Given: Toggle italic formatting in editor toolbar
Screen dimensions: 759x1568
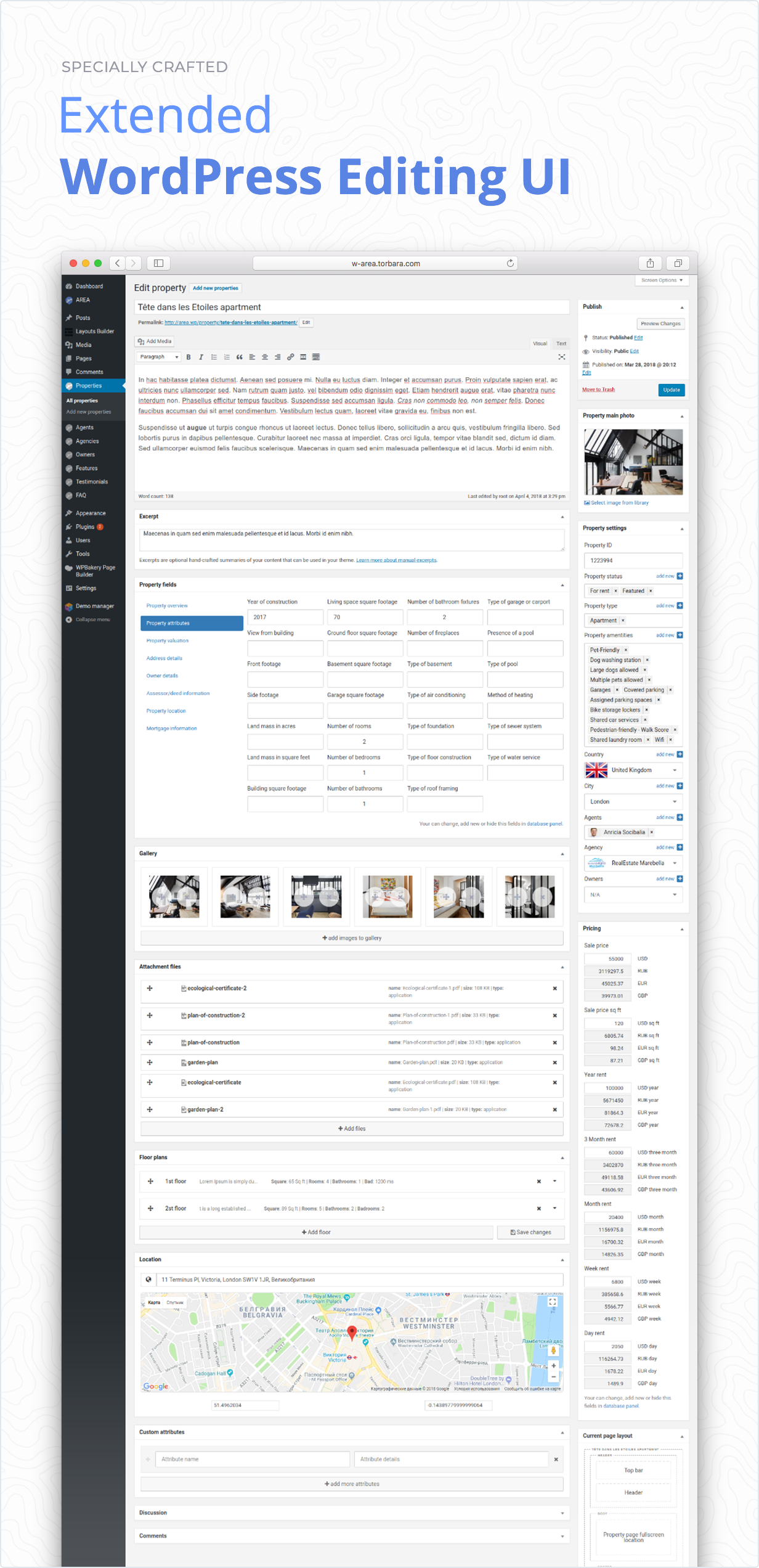Looking at the screenshot, I should 201,357.
